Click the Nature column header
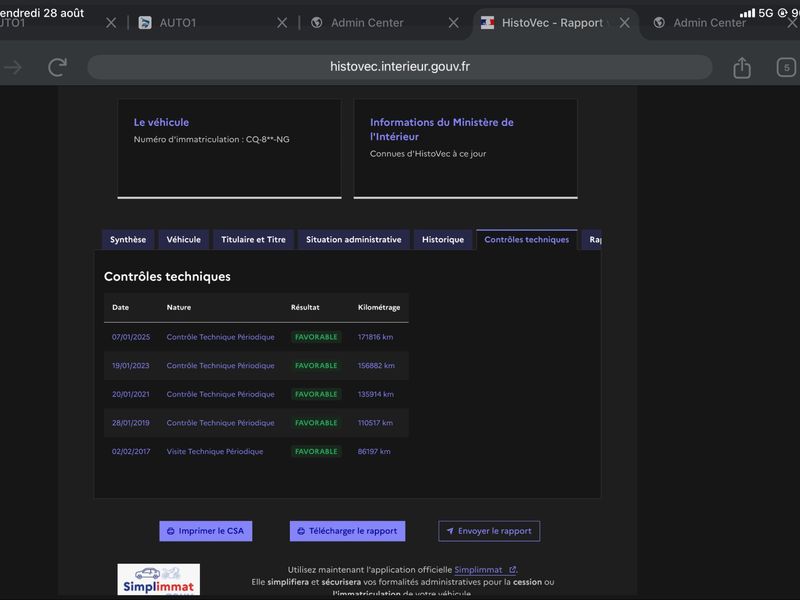 click(179, 307)
